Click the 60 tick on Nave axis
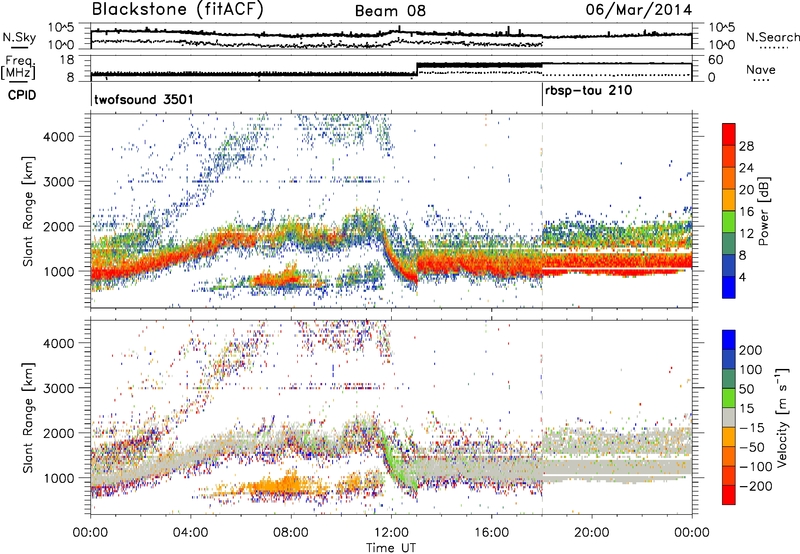 [x=715, y=60]
